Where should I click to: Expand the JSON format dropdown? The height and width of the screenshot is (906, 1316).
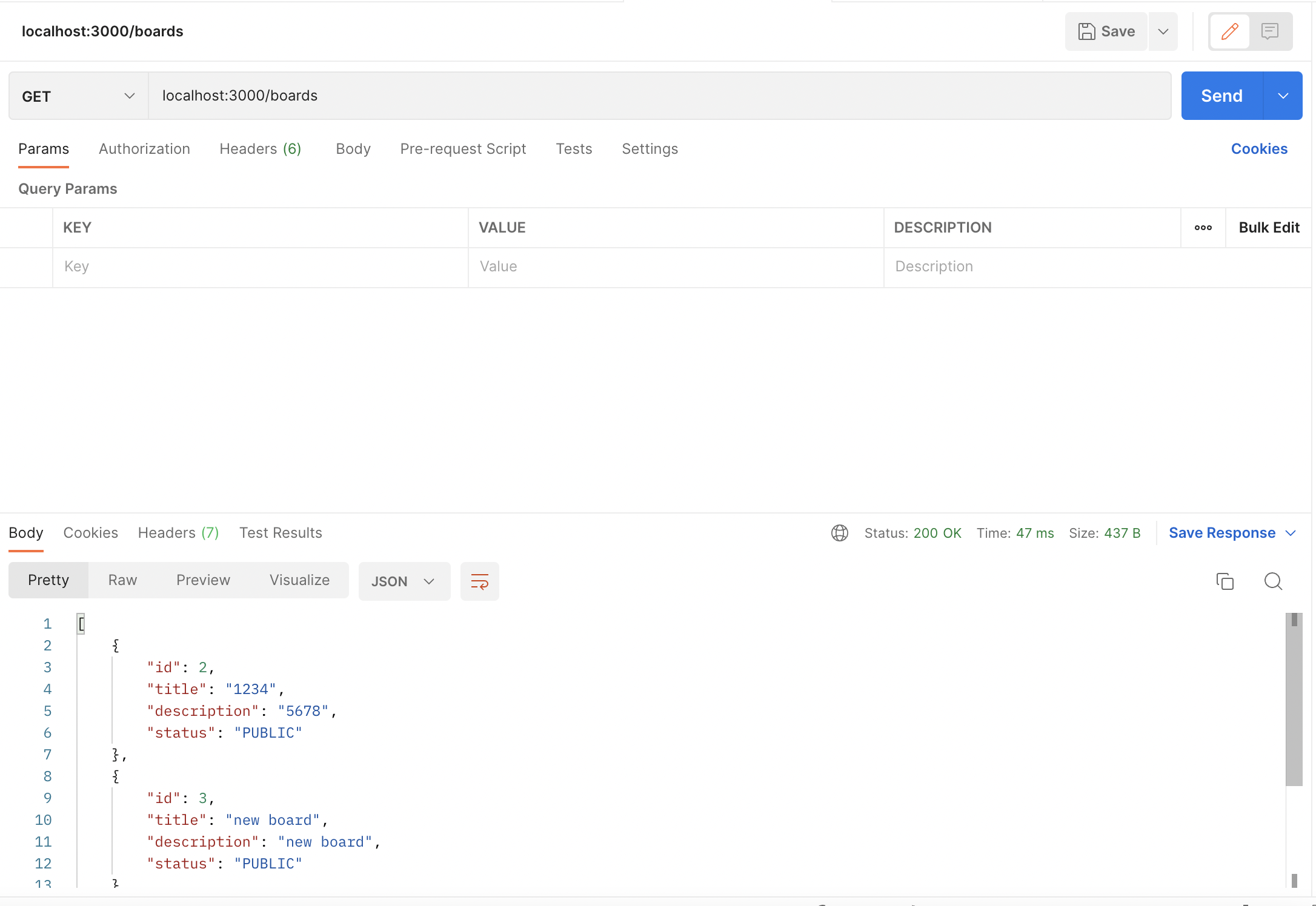(x=404, y=581)
